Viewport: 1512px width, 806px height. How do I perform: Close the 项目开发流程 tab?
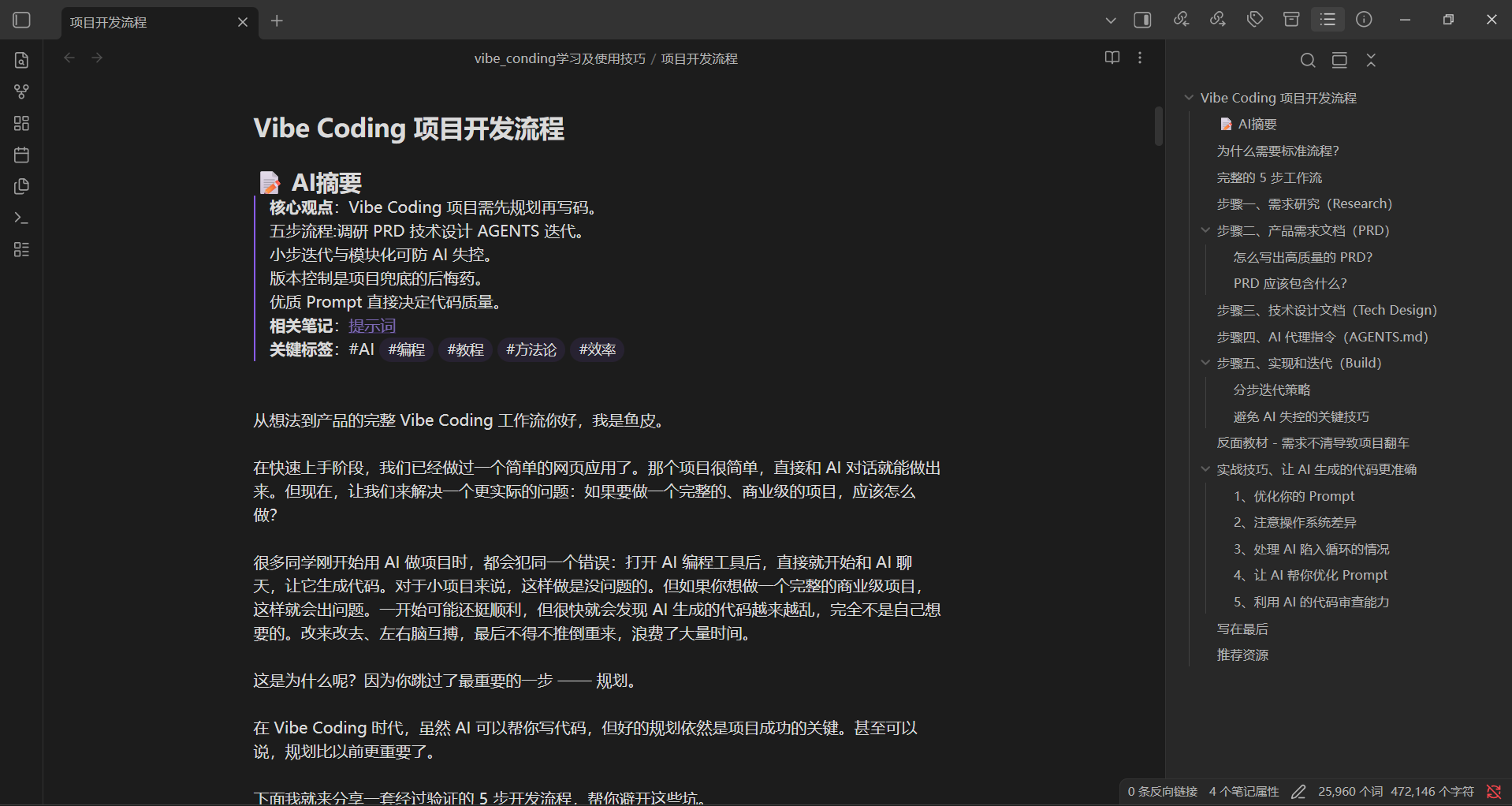(243, 22)
